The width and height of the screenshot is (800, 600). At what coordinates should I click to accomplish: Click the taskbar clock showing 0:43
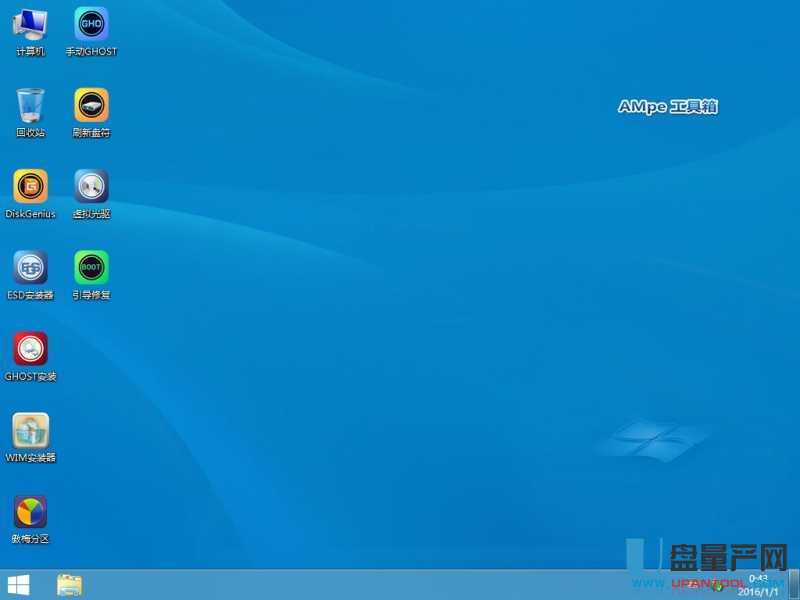(x=757, y=578)
